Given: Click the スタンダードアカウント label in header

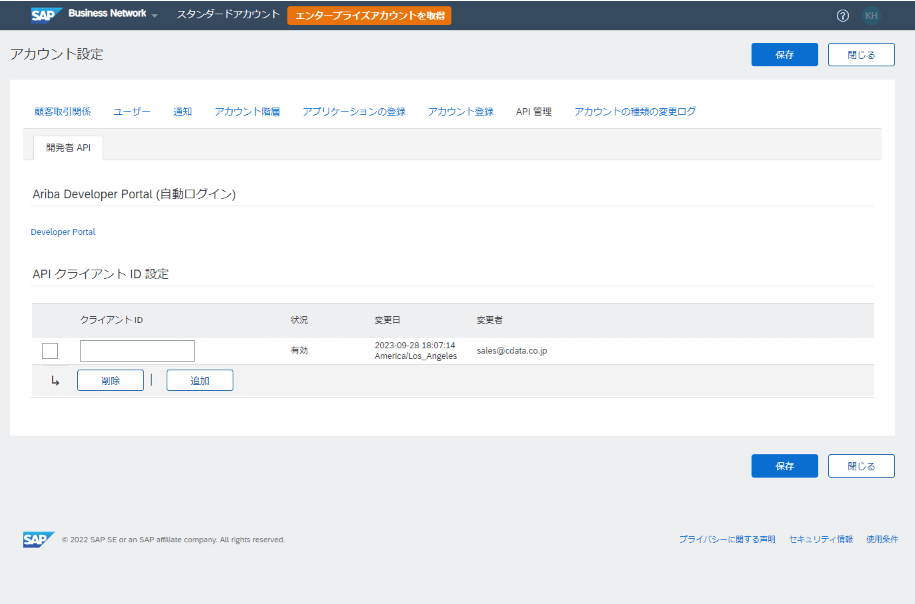Looking at the screenshot, I should [x=228, y=15].
